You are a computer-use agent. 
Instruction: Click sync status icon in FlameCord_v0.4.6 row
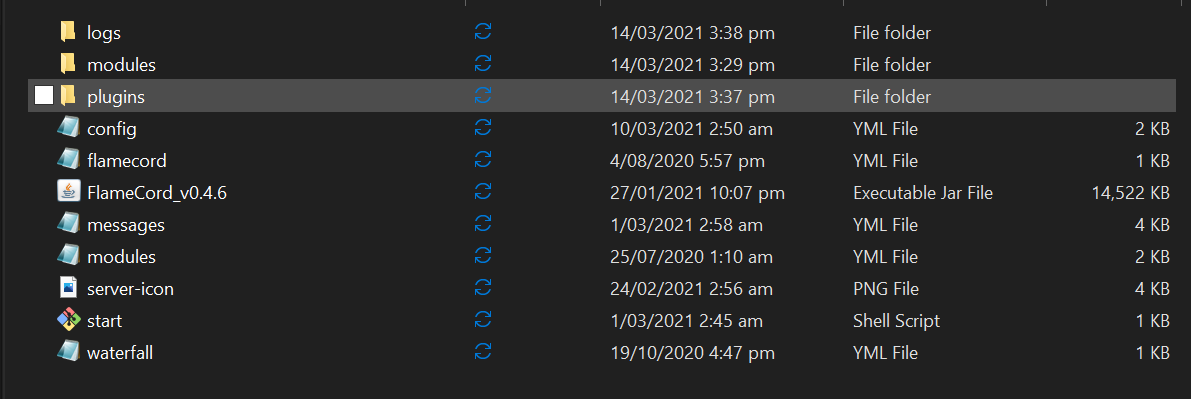(x=482, y=192)
